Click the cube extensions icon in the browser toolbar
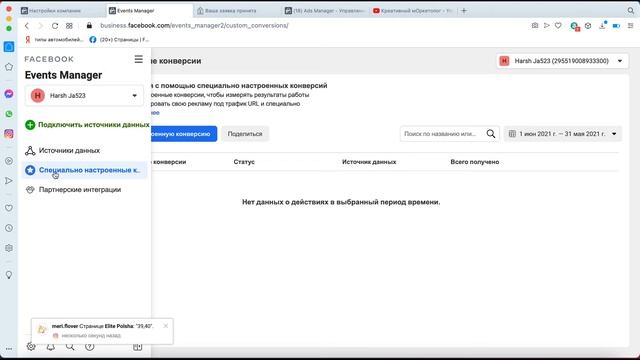Screen dimensions: 640x360 [588, 26]
